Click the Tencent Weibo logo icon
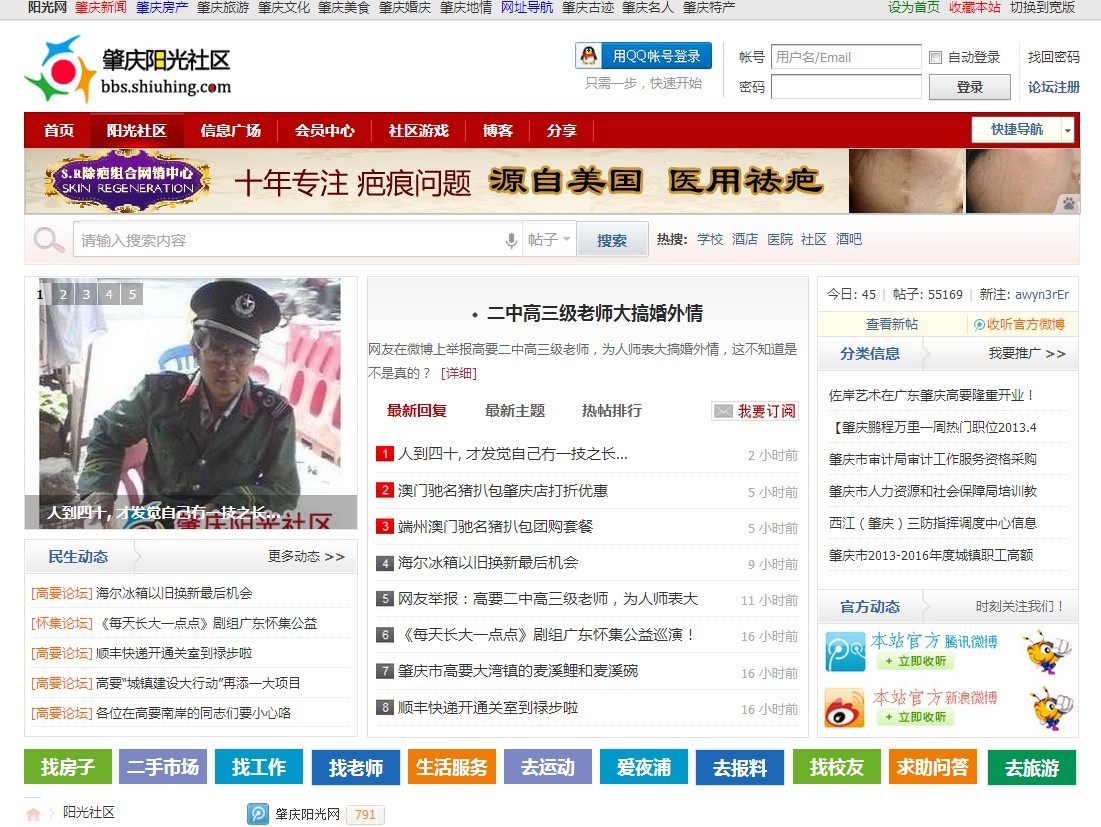1101x827 pixels. (x=845, y=651)
